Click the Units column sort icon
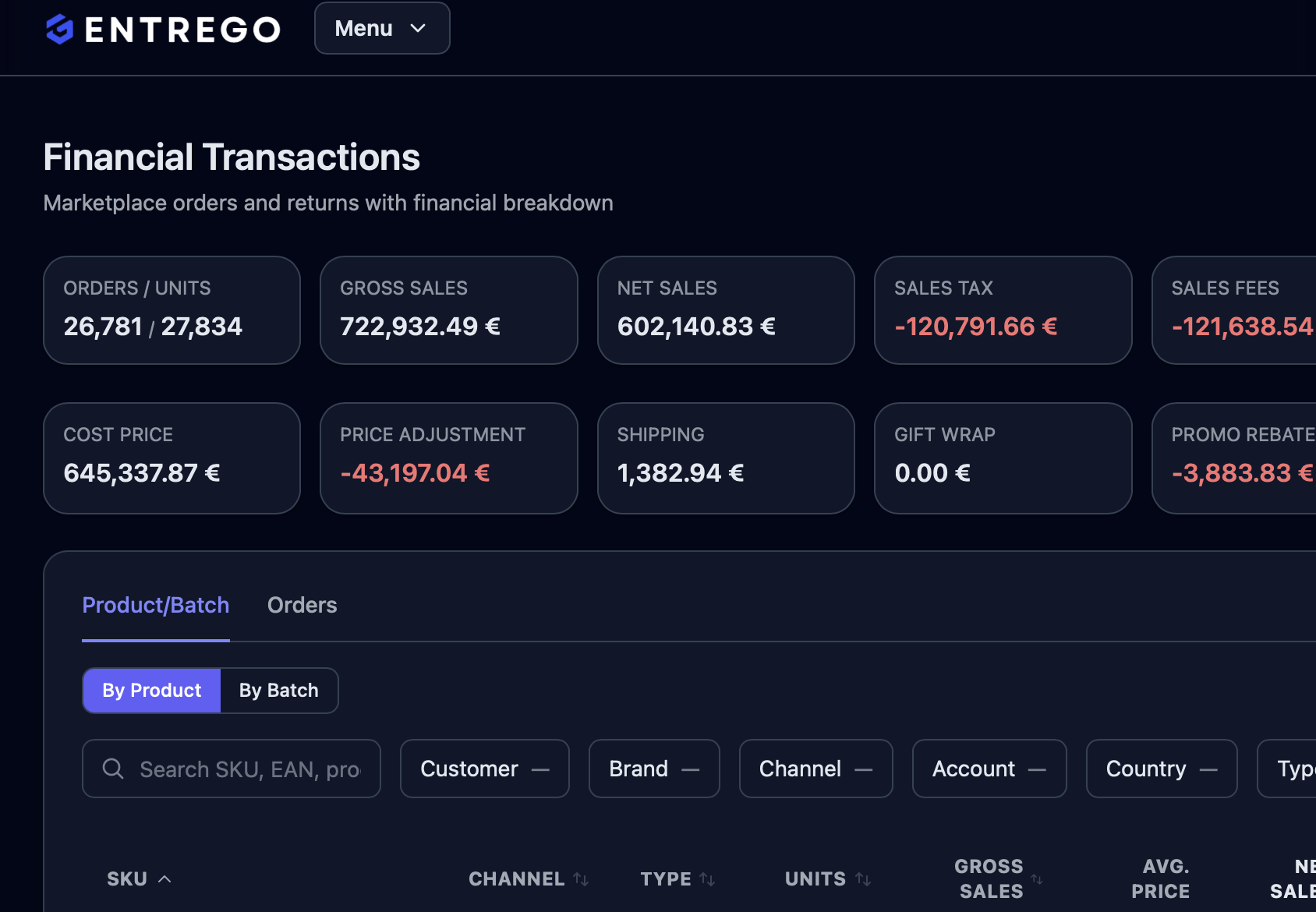This screenshot has height=912, width=1316. pyautogui.click(x=863, y=879)
